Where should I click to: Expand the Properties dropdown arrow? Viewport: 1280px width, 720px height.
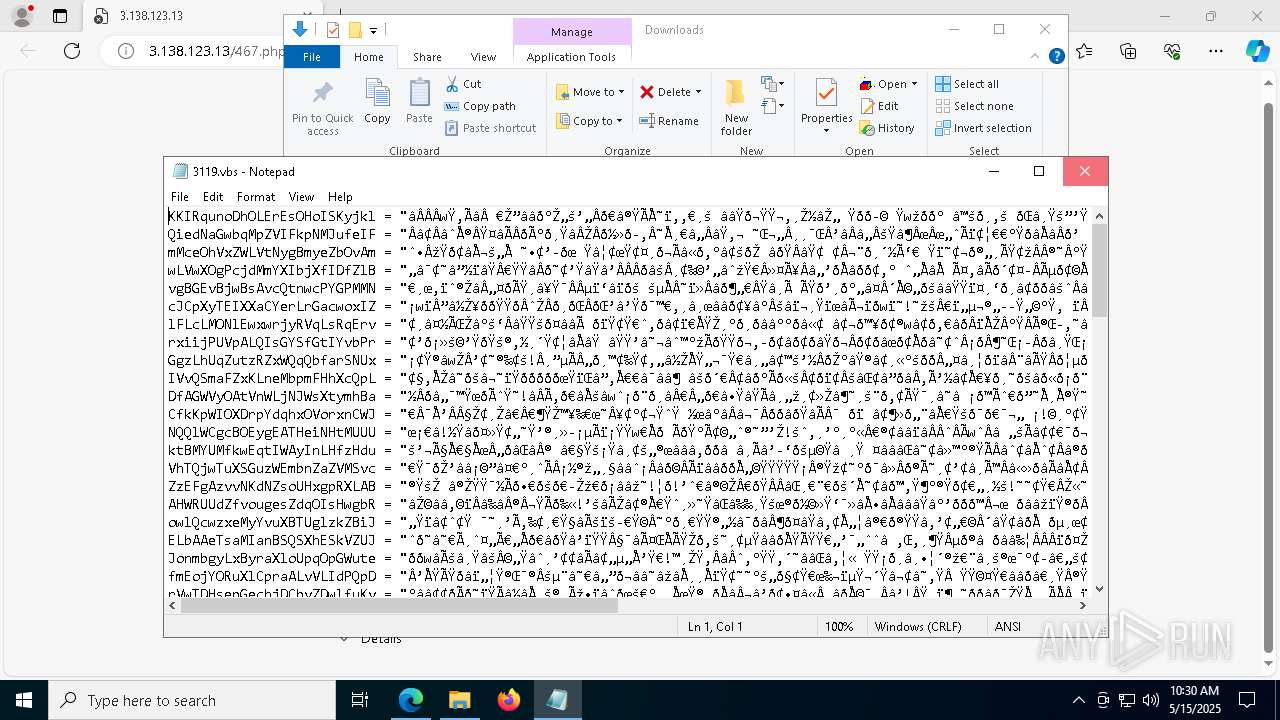coord(826,131)
